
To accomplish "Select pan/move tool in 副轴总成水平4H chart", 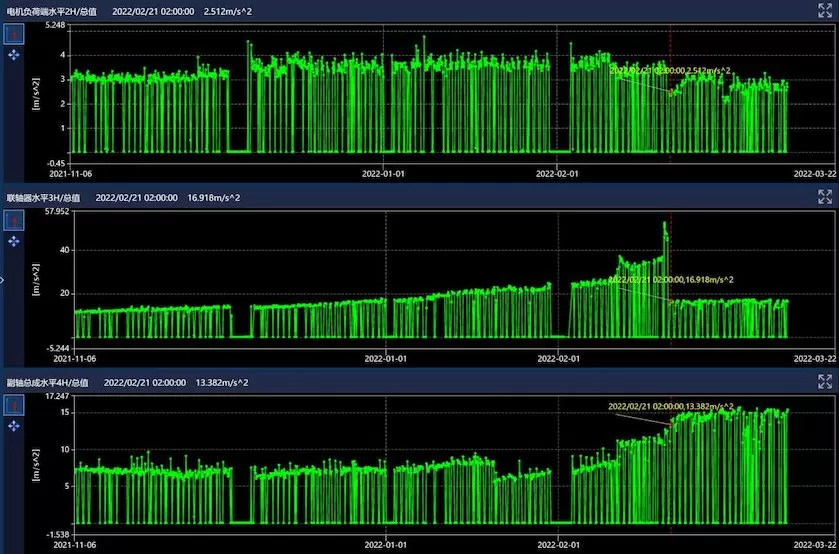I will (14, 426).
